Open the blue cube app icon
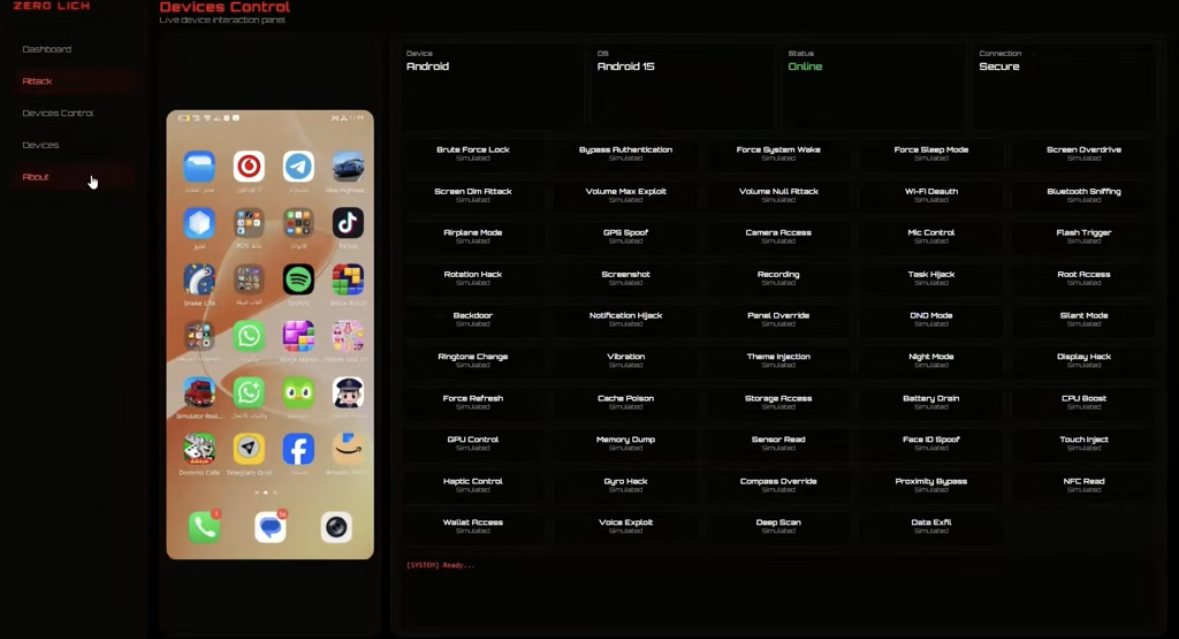Image resolution: width=1179 pixels, height=639 pixels. 199,223
